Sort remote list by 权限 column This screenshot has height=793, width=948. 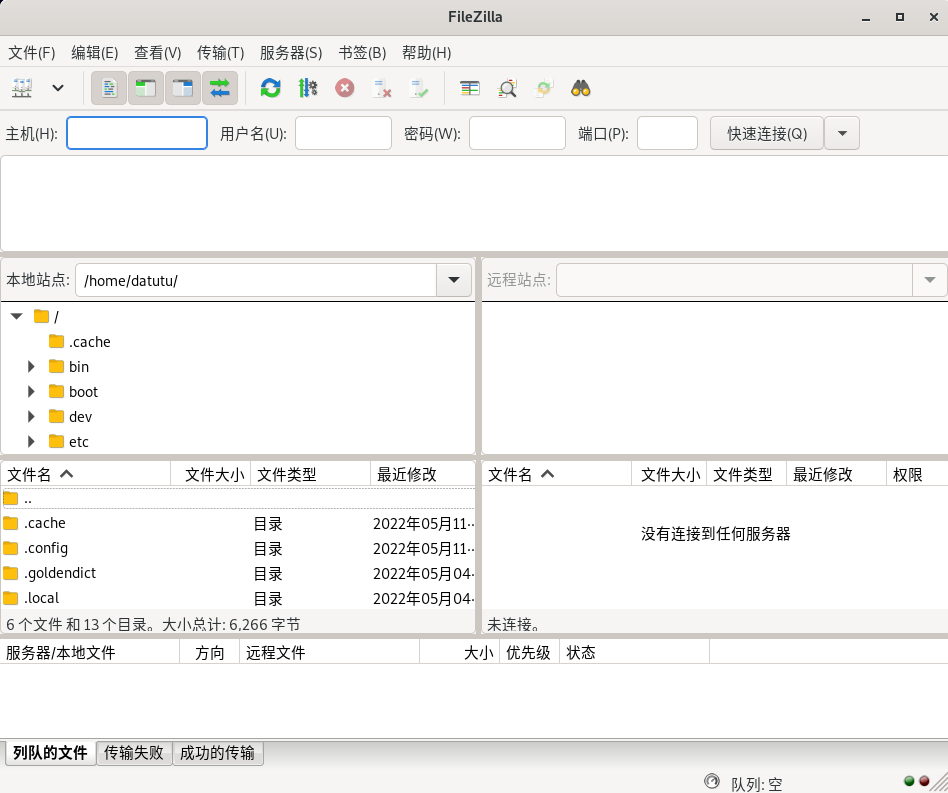[x=917, y=474]
